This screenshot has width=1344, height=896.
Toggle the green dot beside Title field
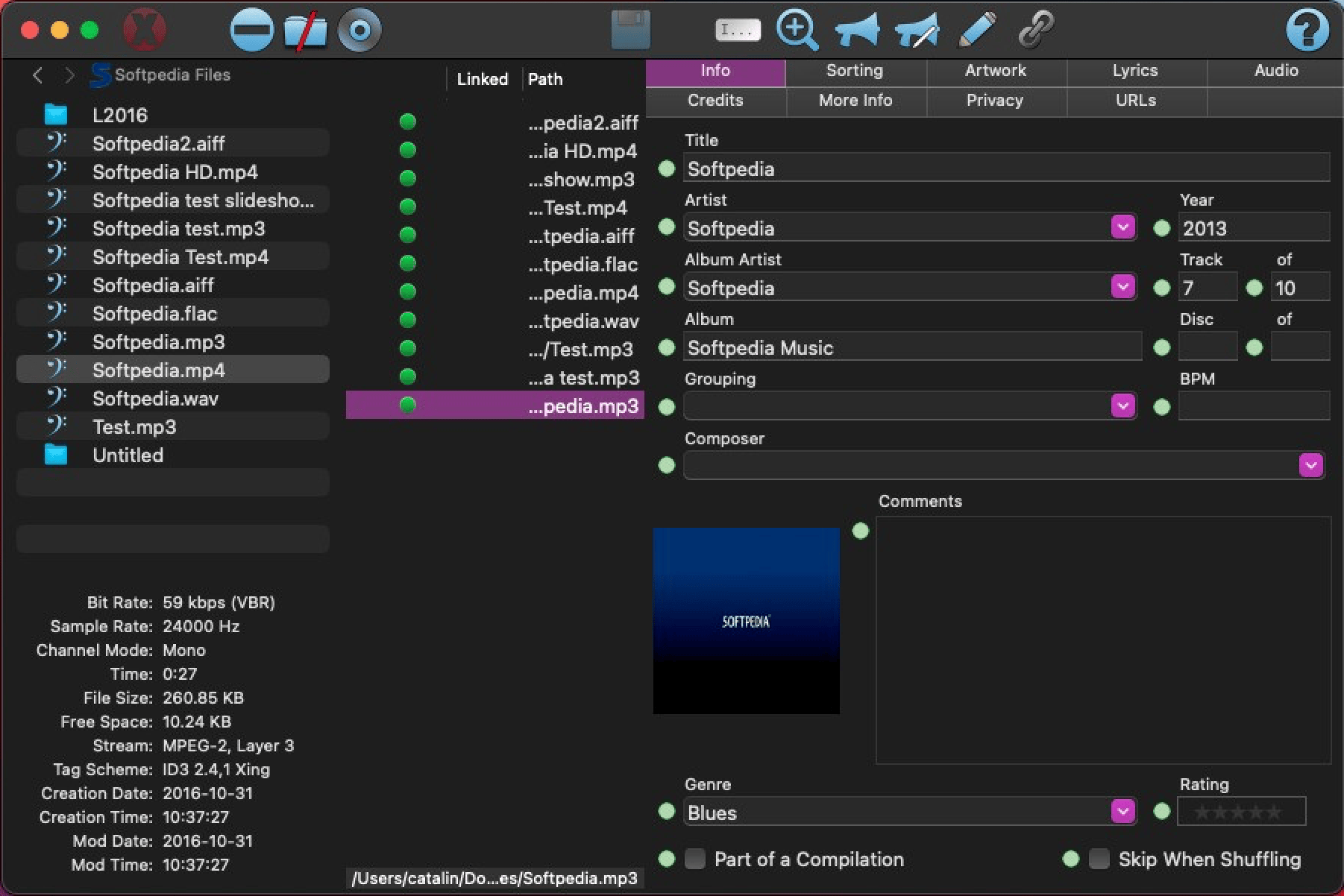[667, 169]
